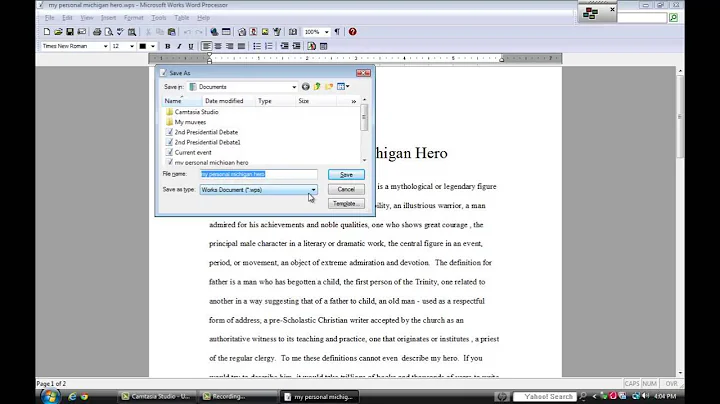720x404 pixels.
Task: Open the Tools menu
Action: (x=158, y=18)
